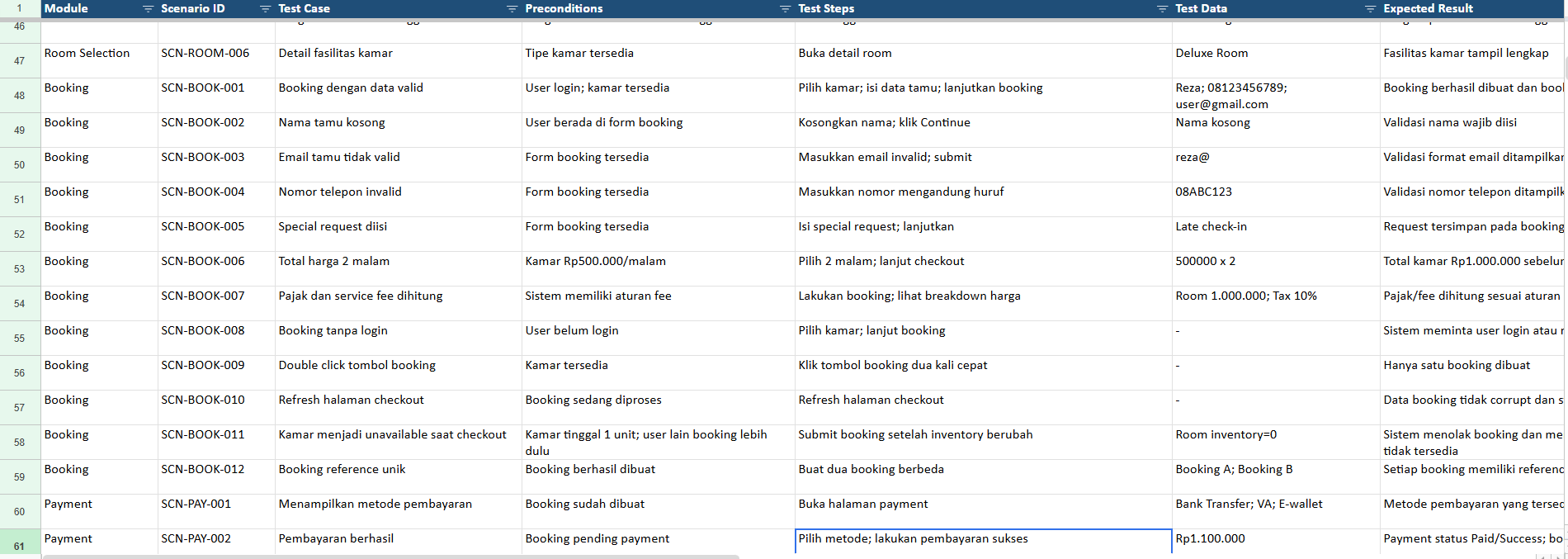Click 'Total harga 2 malam' cell
The width and height of the screenshot is (1568, 559).
tap(399, 269)
